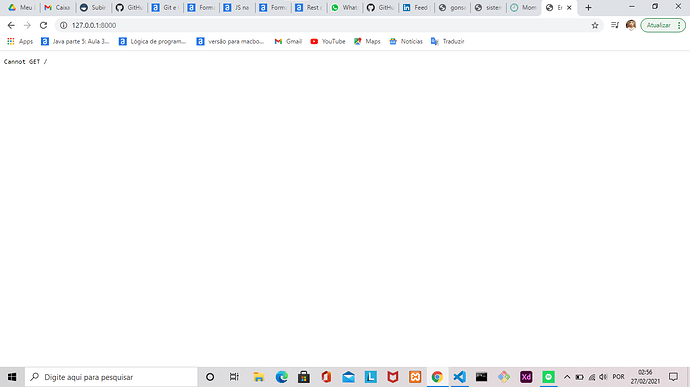
Task: Open the Apps shortcut in bookmarks bar
Action: (x=20, y=41)
